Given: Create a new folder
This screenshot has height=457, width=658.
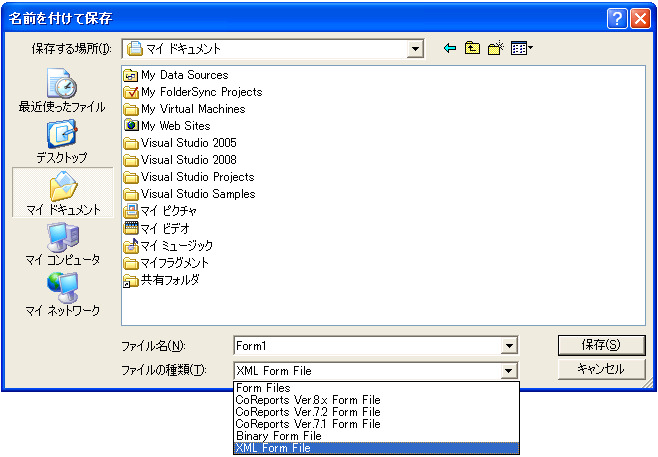Looking at the screenshot, I should tap(496, 48).
